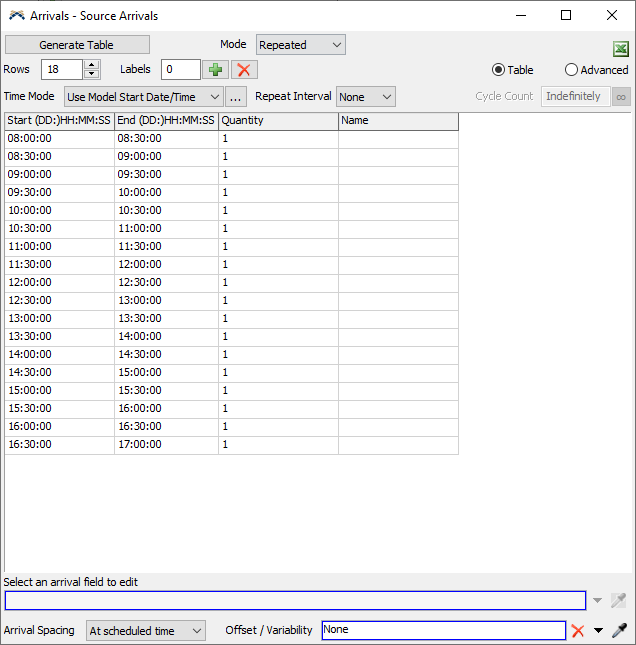Click the green plus add label button
The height and width of the screenshot is (645, 636).
(215, 69)
